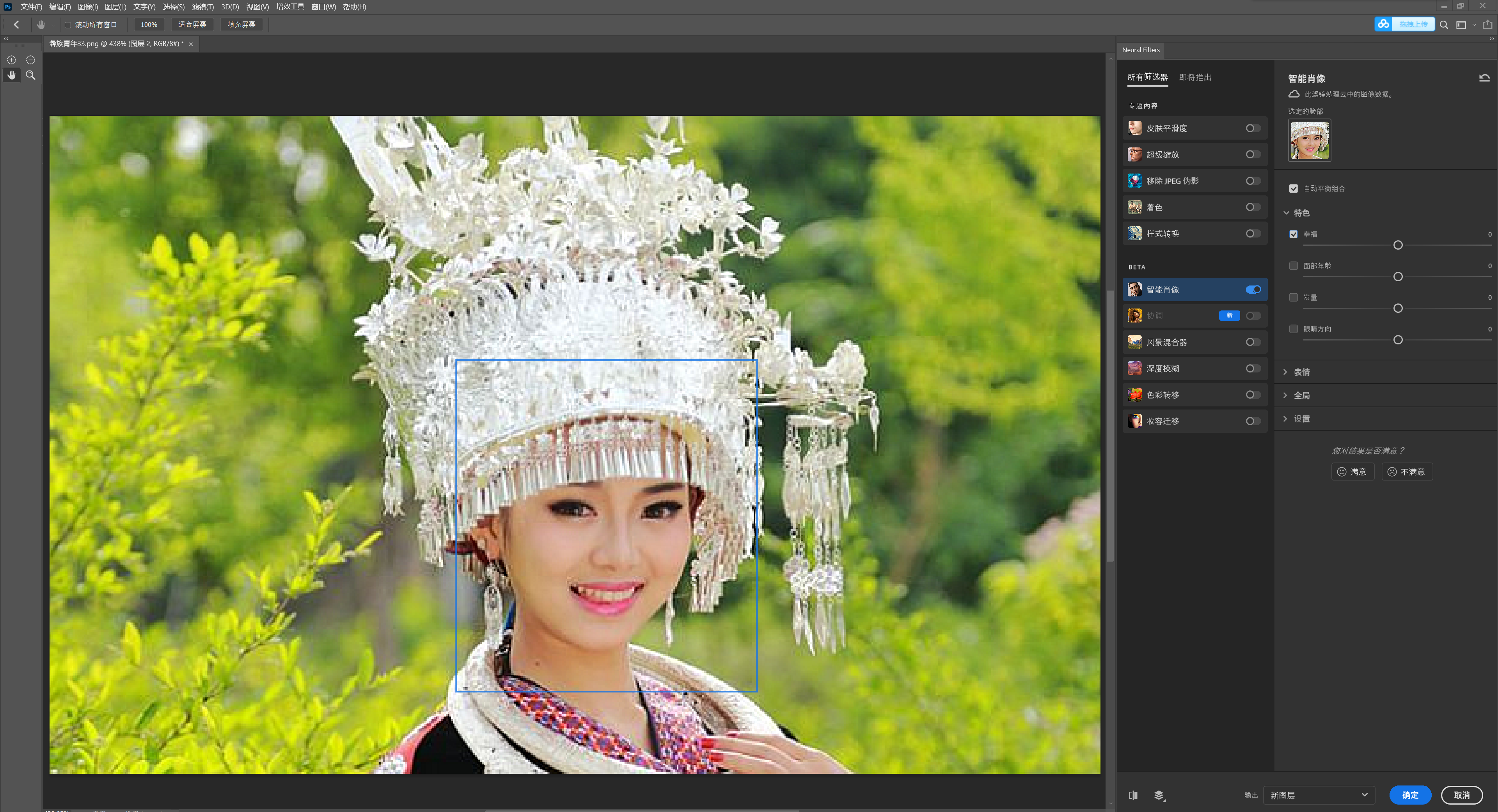This screenshot has height=812, width=1498.
Task: Click the 眼睛方向 slider handle
Action: click(x=1398, y=340)
